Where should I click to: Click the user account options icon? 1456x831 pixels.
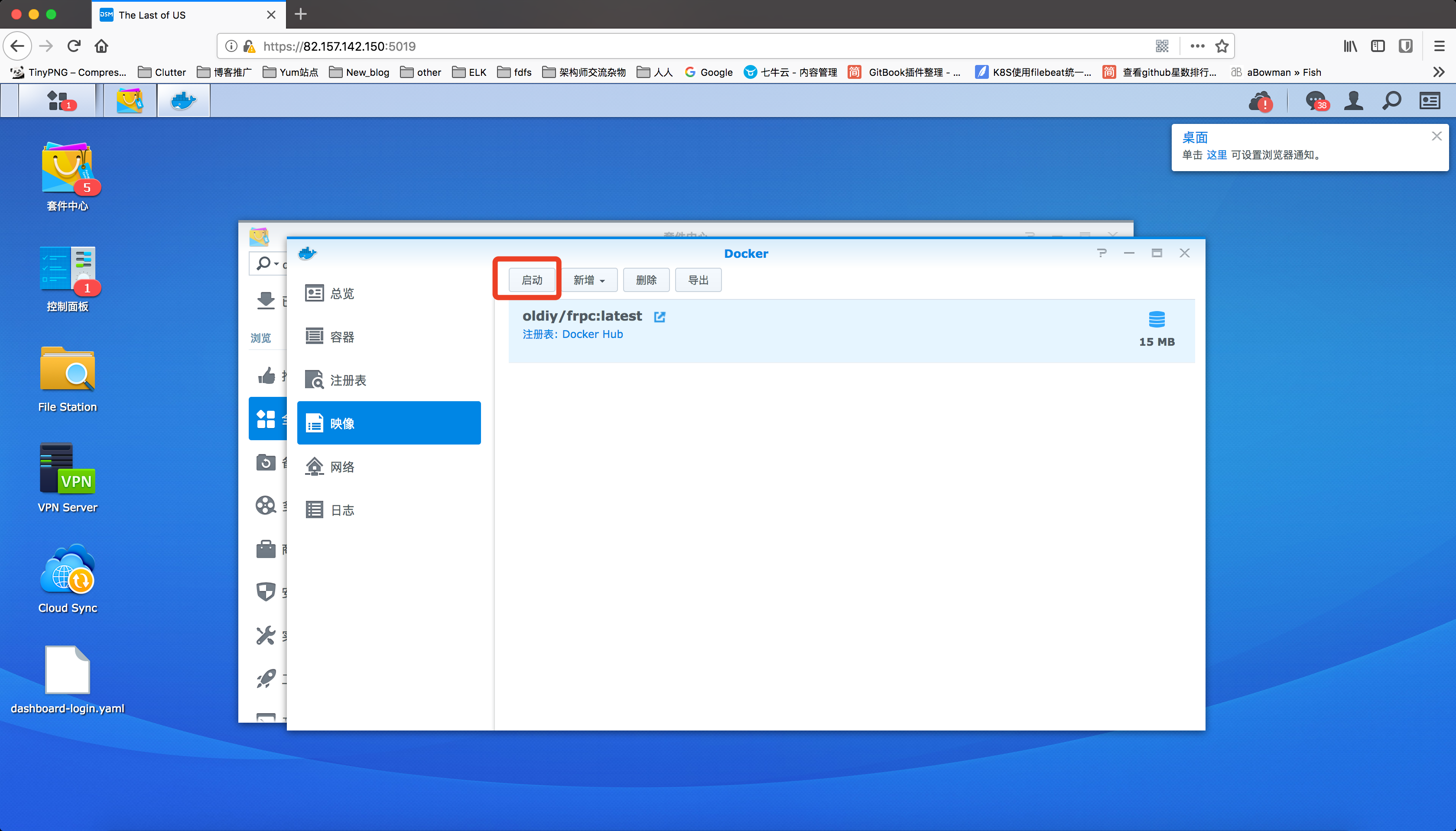1353,101
